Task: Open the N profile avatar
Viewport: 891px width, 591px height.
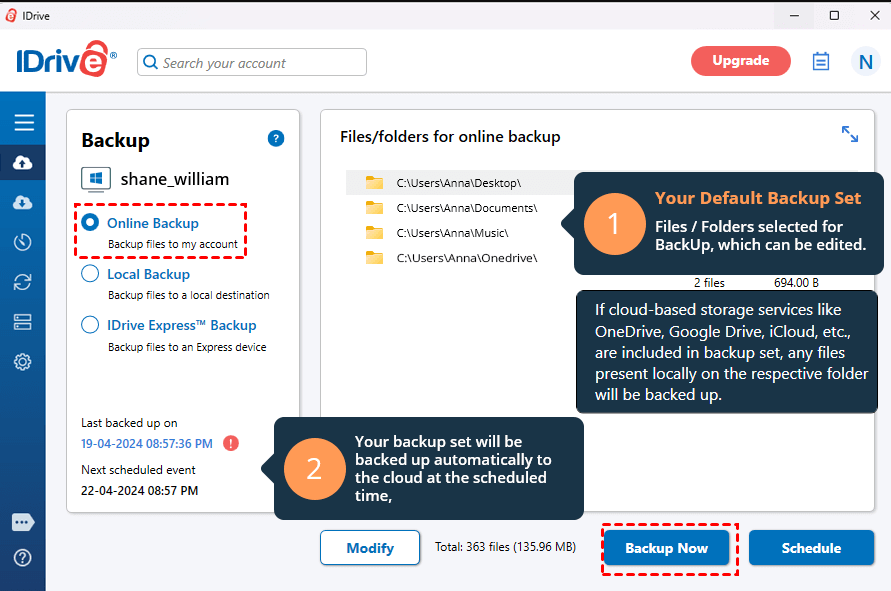Action: click(x=865, y=61)
